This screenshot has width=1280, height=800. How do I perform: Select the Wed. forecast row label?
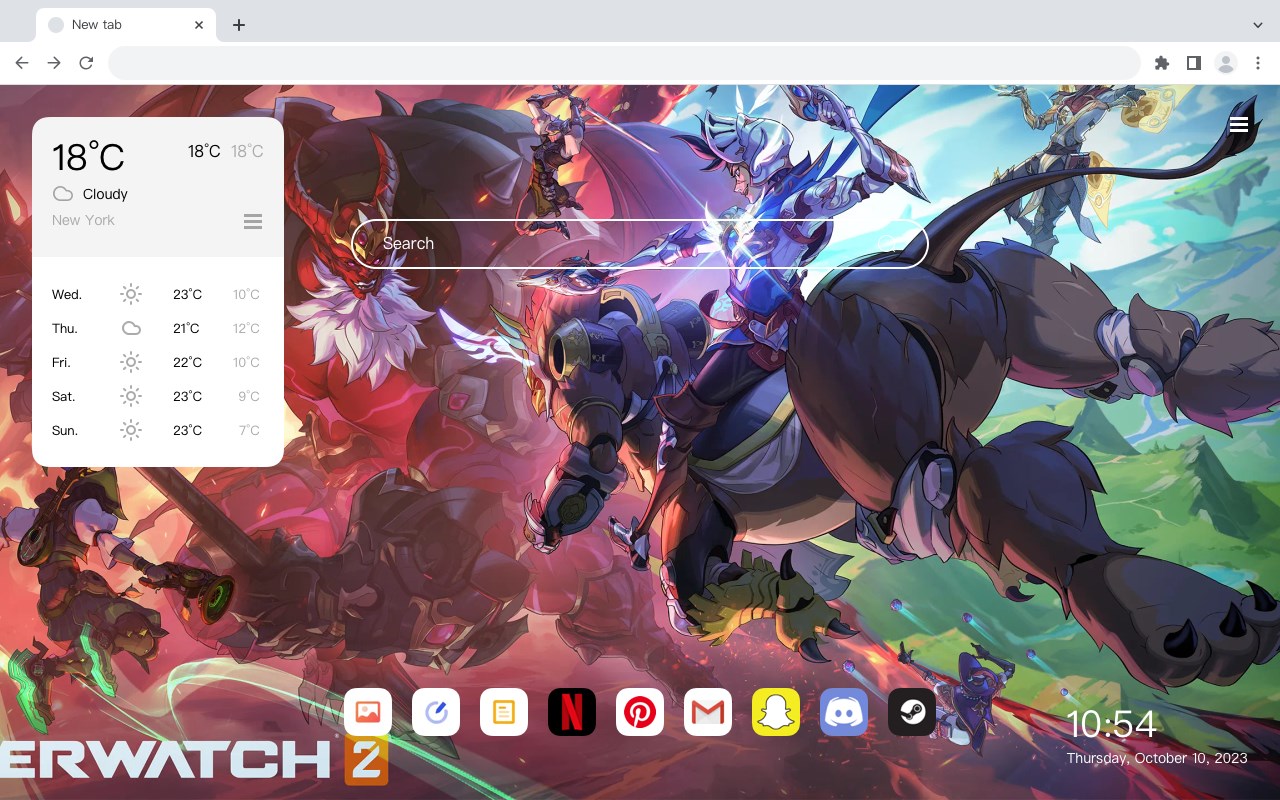click(67, 294)
